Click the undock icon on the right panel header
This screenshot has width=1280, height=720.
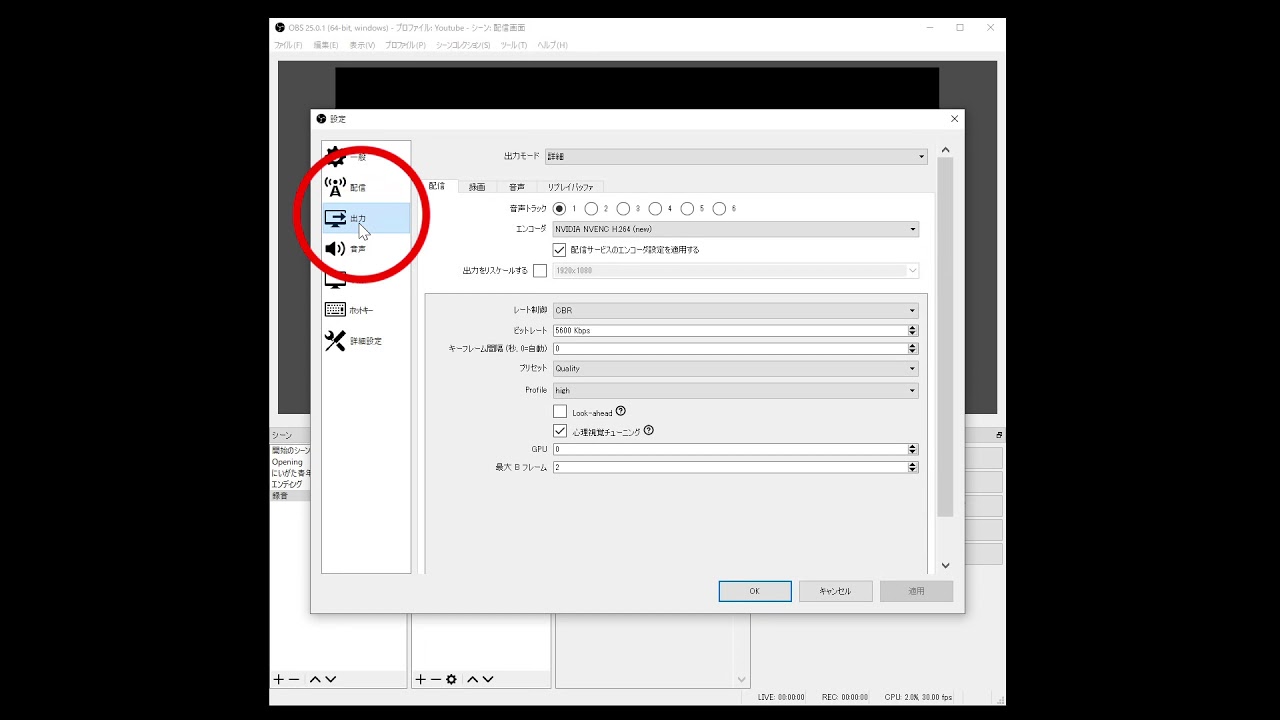point(999,435)
